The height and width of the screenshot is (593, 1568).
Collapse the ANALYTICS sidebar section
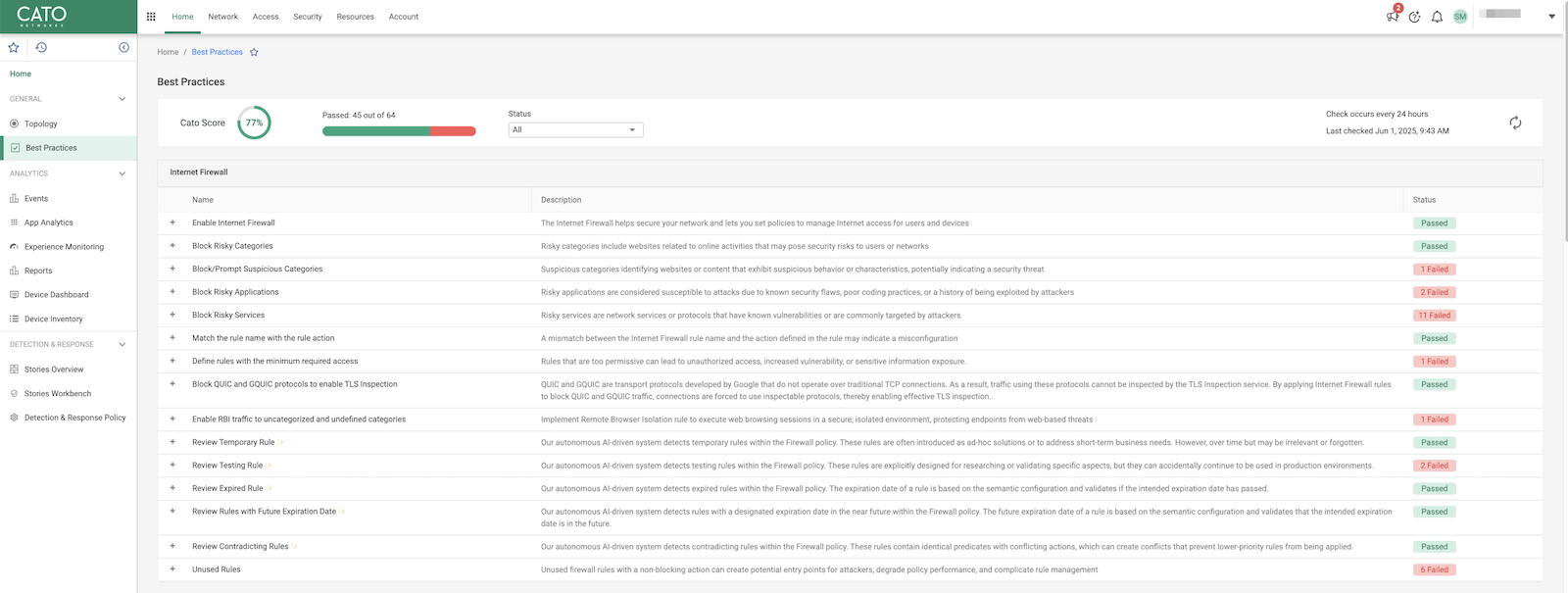(x=122, y=173)
